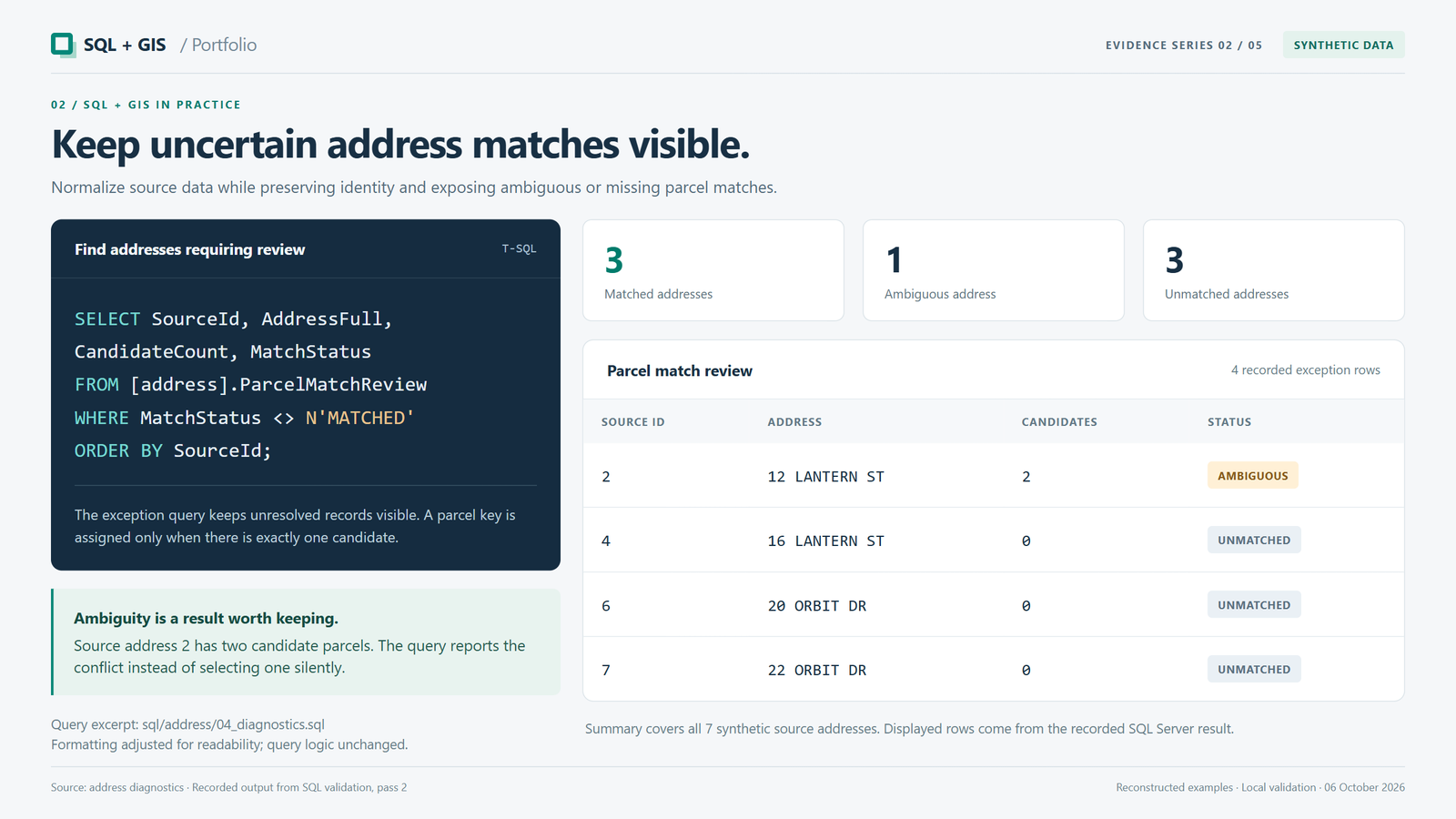Click the Ambiguous address summary card

(x=994, y=270)
